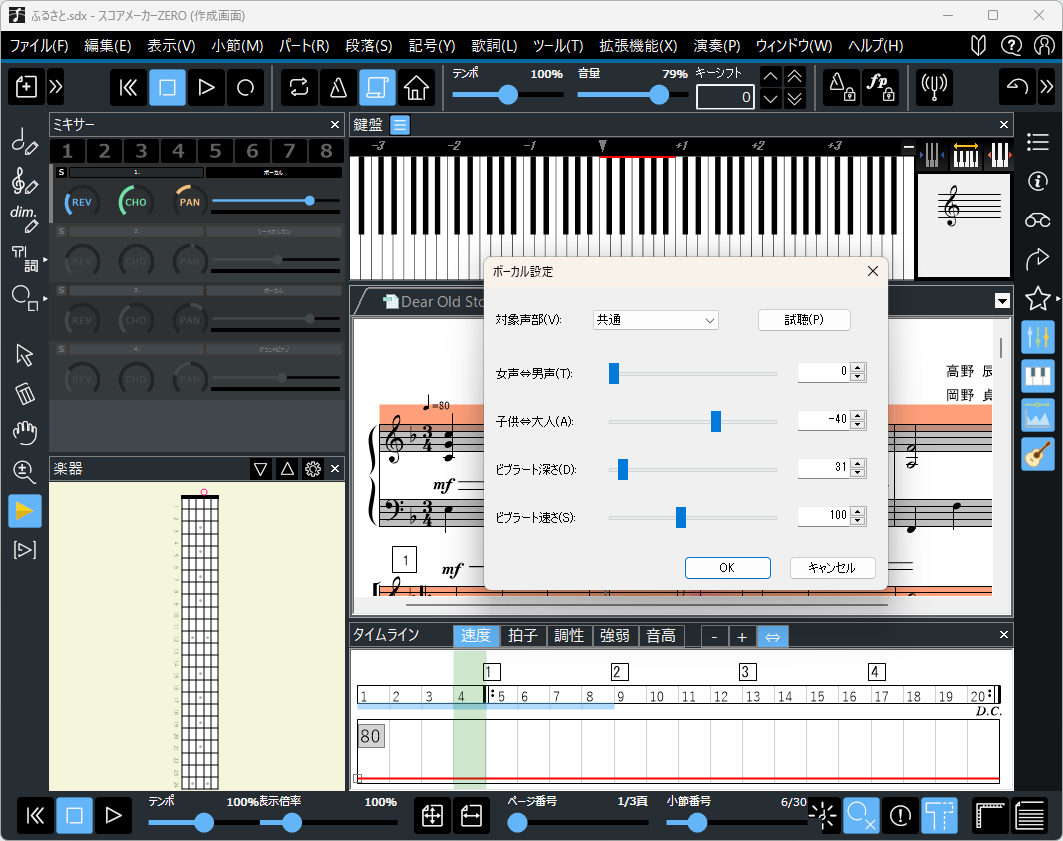The width and height of the screenshot is (1063, 841).
Task: Click the 女声⇔男声 value field
Action: coord(824,372)
